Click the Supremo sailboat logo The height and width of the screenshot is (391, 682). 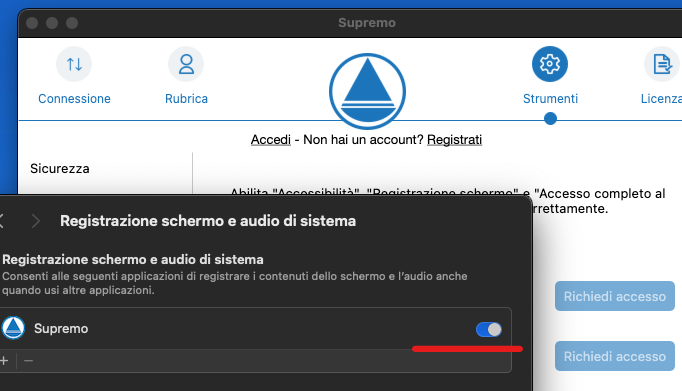pos(368,91)
